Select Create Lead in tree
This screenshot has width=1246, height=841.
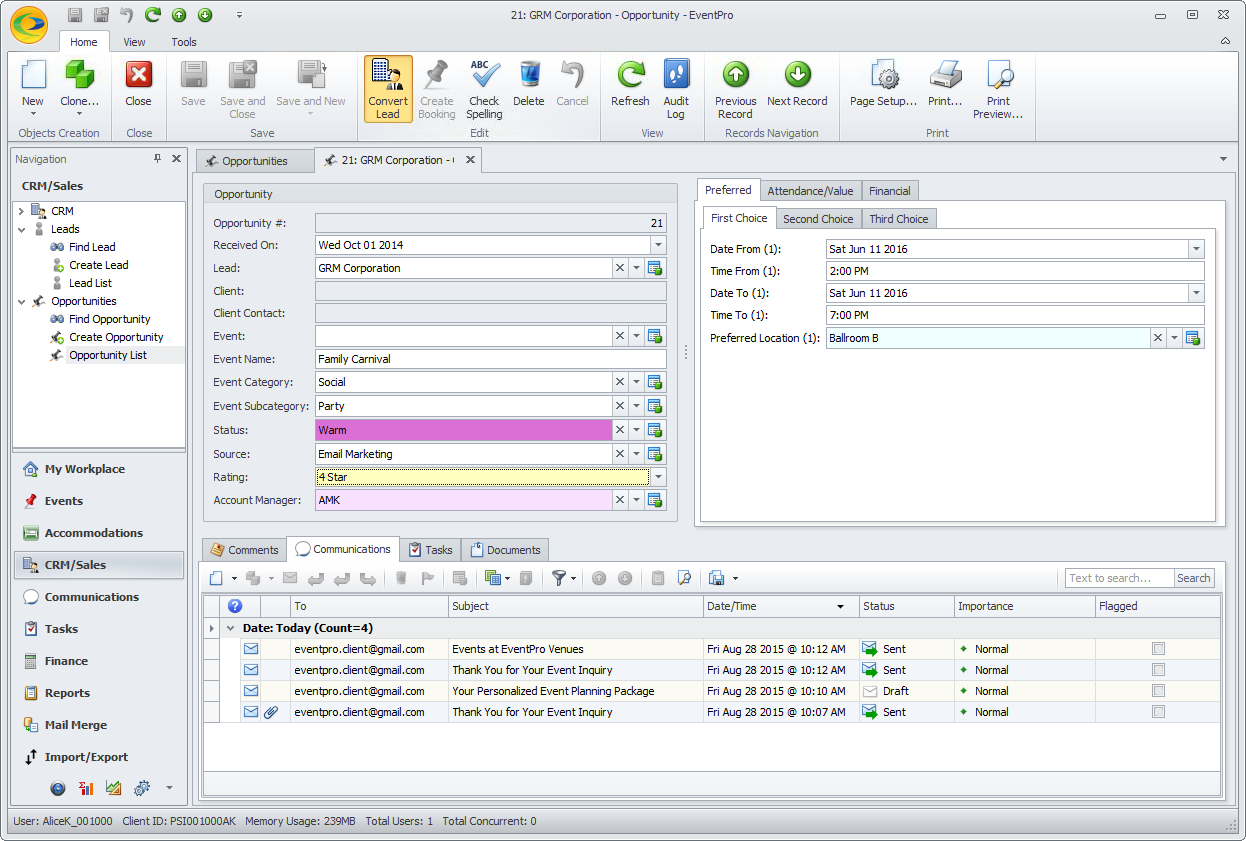98,265
